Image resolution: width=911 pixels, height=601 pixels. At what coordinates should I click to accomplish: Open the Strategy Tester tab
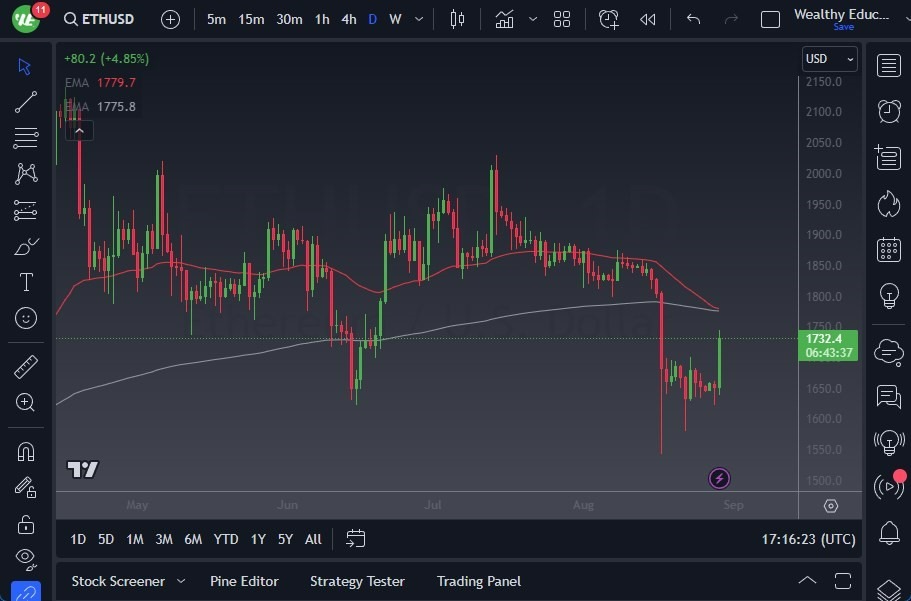pos(357,581)
